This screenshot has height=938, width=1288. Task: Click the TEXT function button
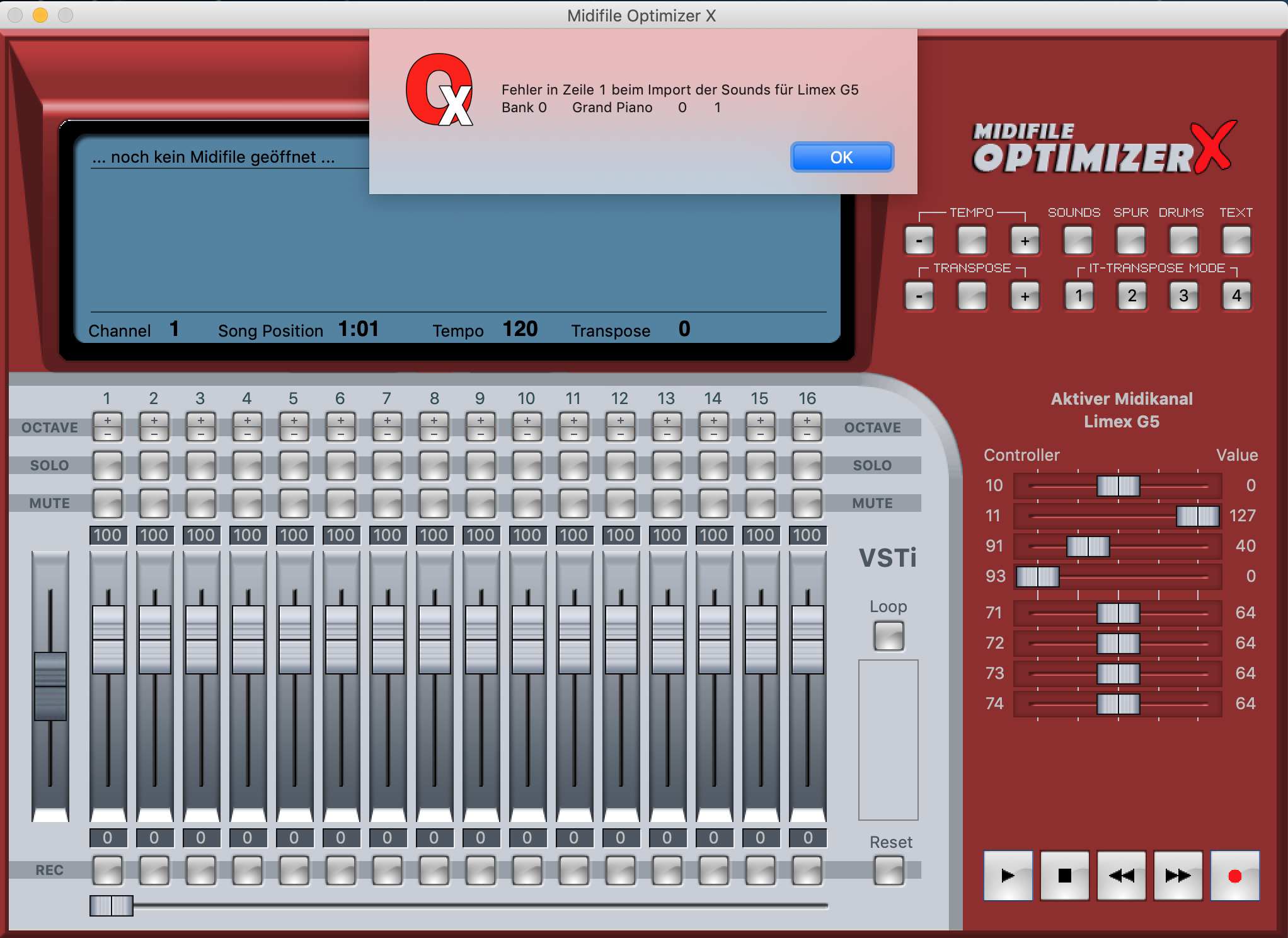coord(1236,241)
